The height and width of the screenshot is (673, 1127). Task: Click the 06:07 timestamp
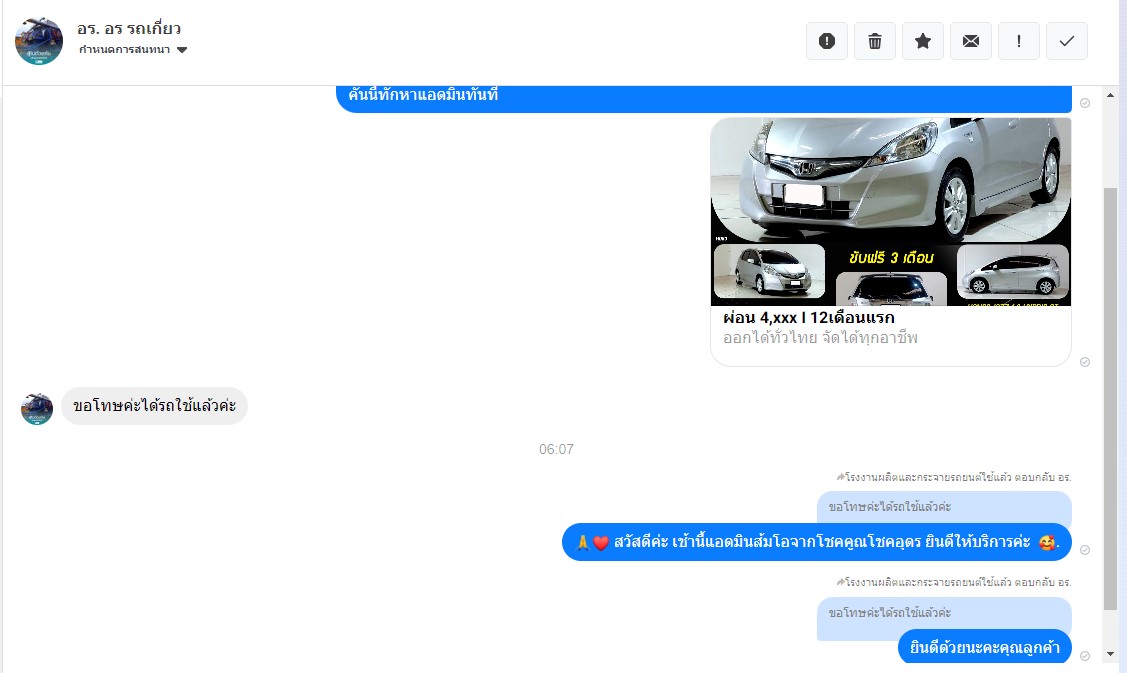point(556,449)
